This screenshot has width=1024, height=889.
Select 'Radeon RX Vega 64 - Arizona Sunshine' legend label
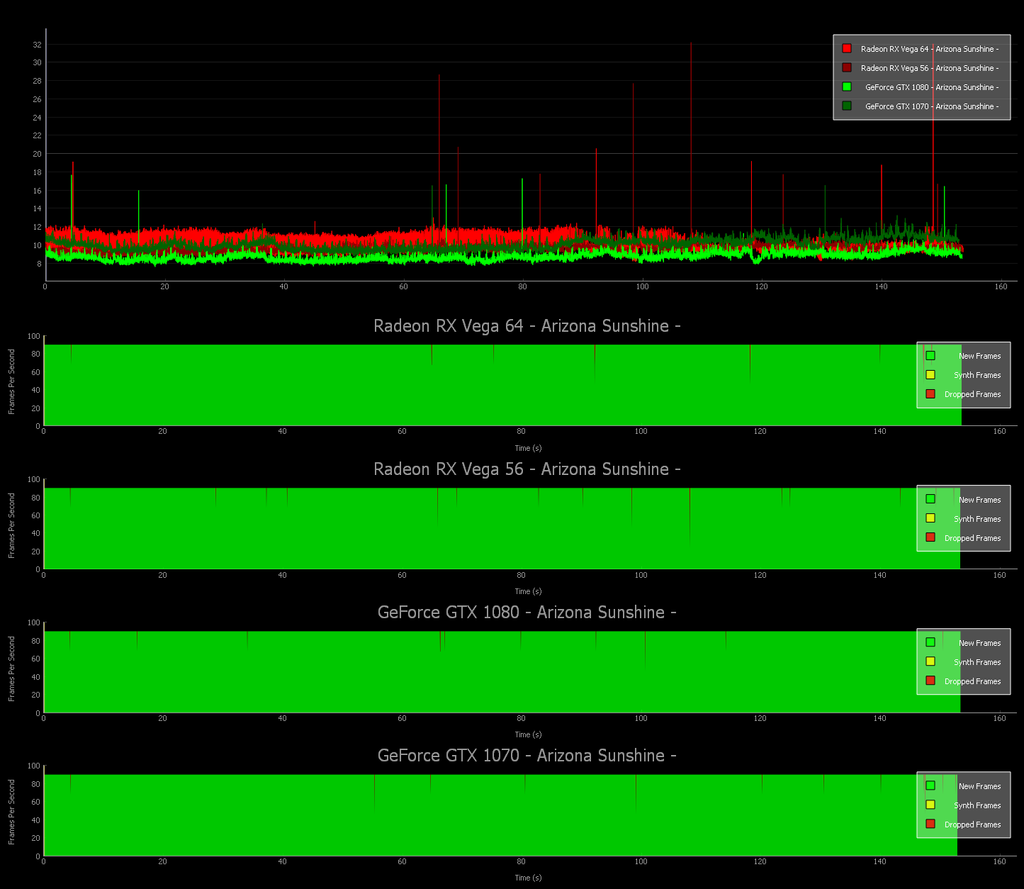929,49
